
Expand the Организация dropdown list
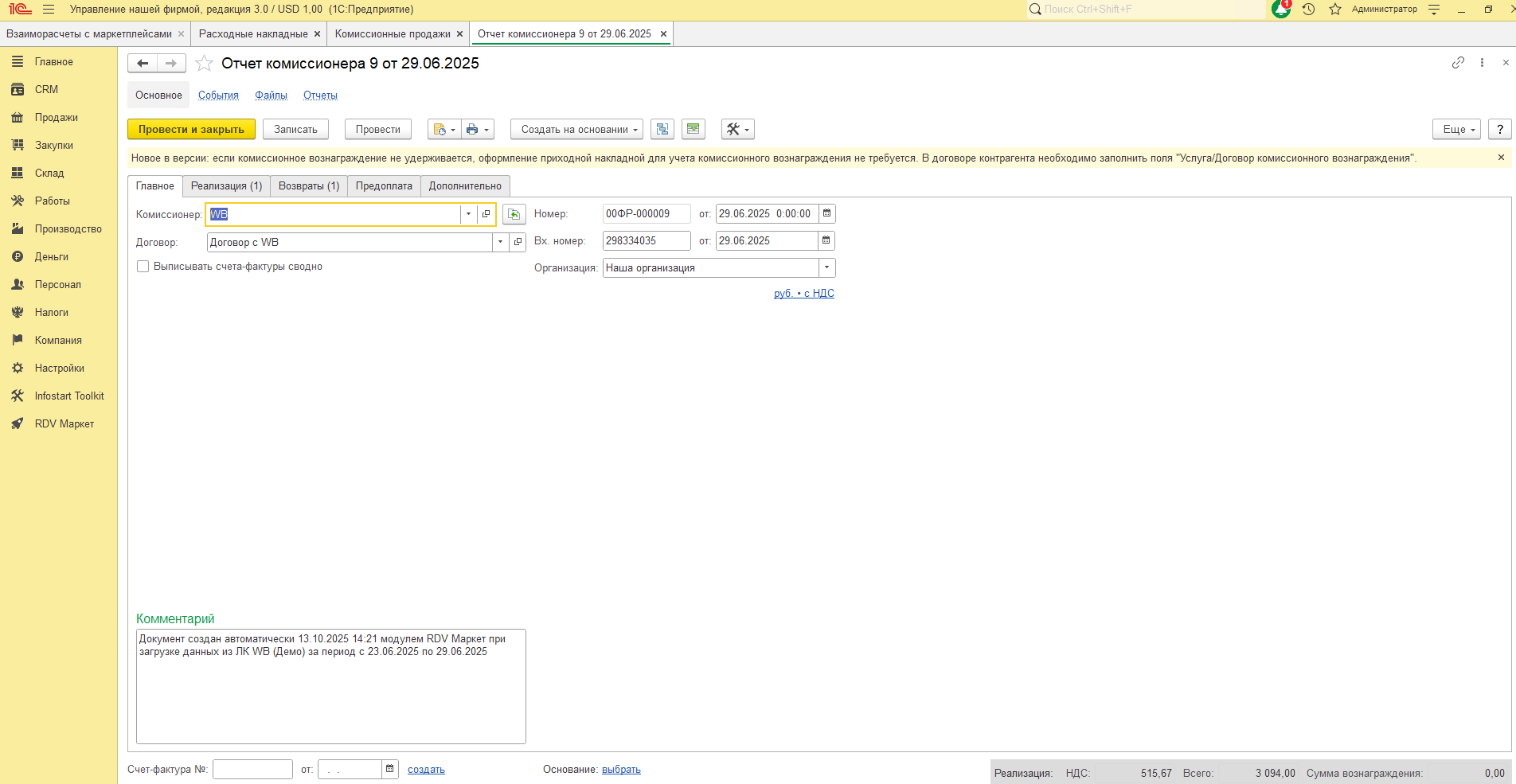827,267
